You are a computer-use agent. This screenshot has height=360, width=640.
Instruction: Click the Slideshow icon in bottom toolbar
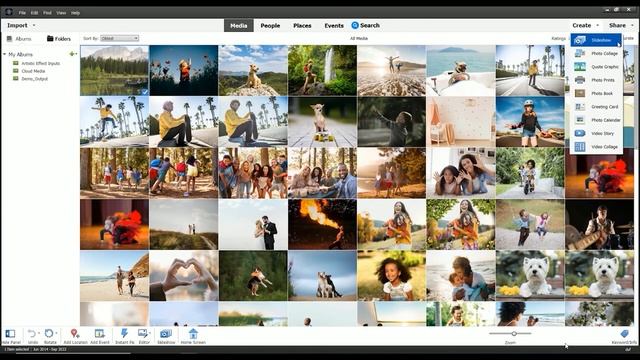166,333
